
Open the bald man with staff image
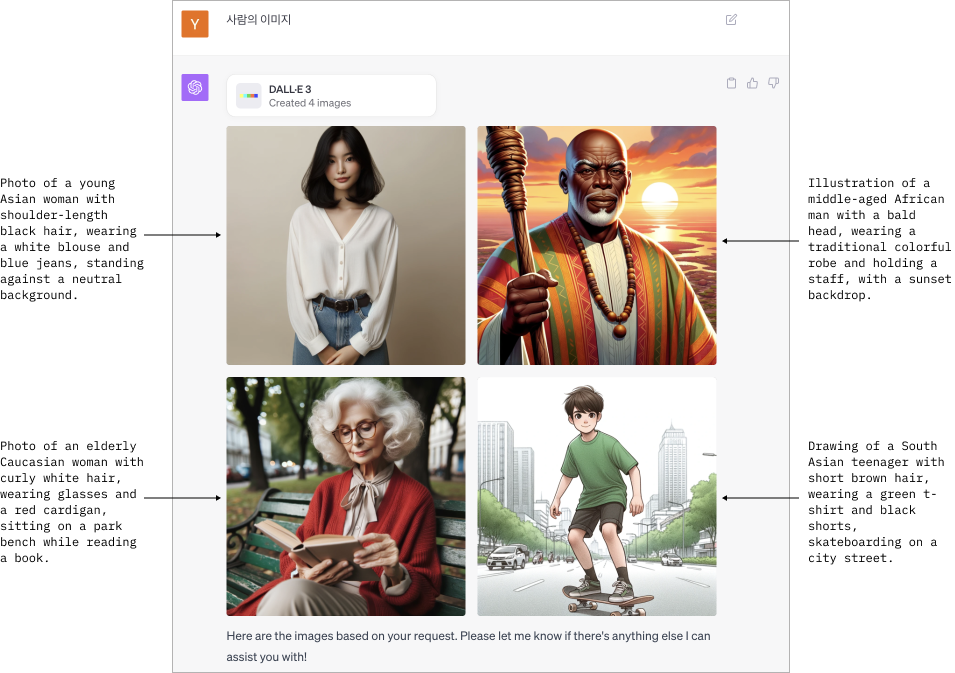point(597,245)
